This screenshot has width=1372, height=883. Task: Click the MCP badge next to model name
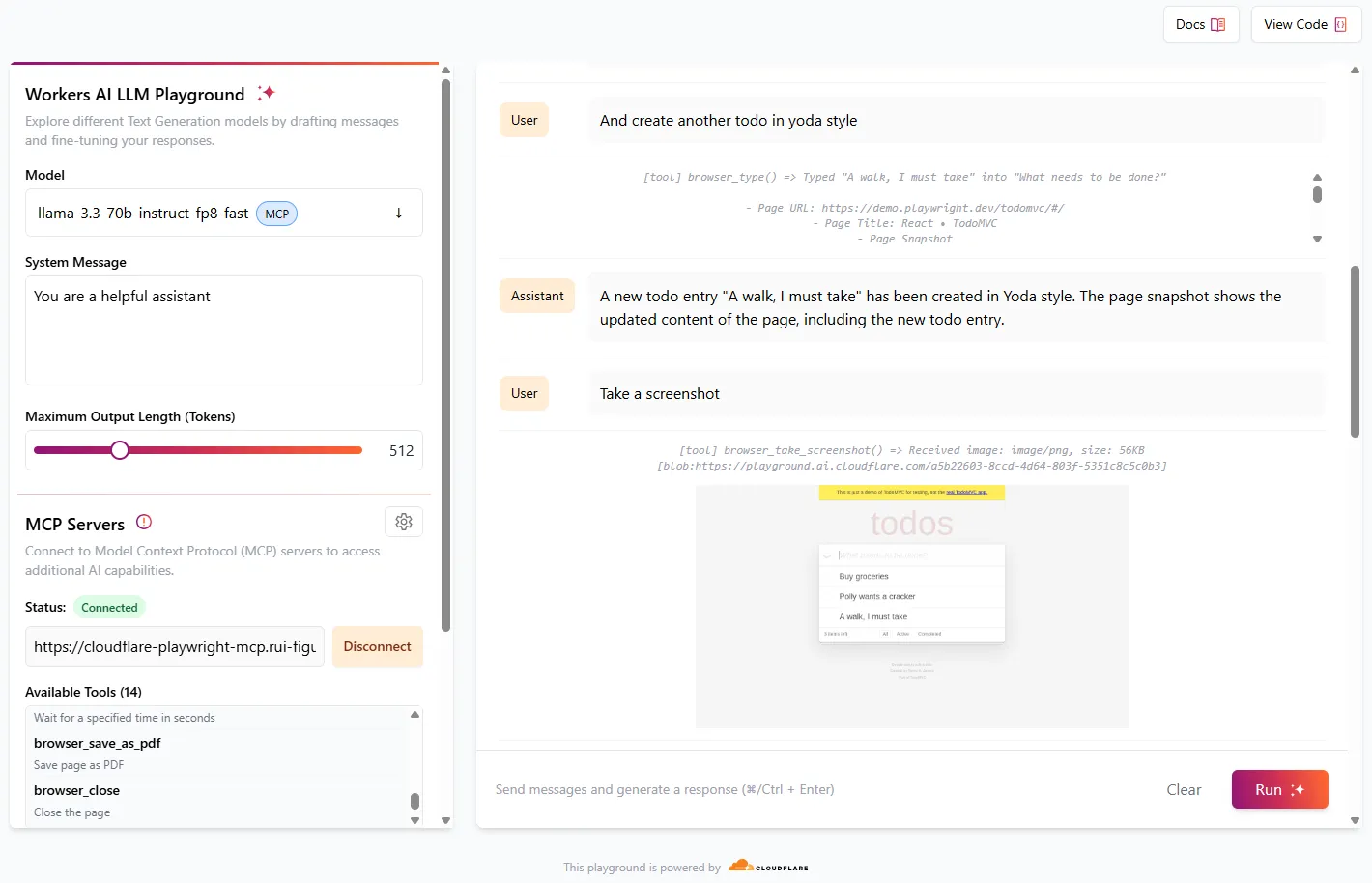point(276,214)
